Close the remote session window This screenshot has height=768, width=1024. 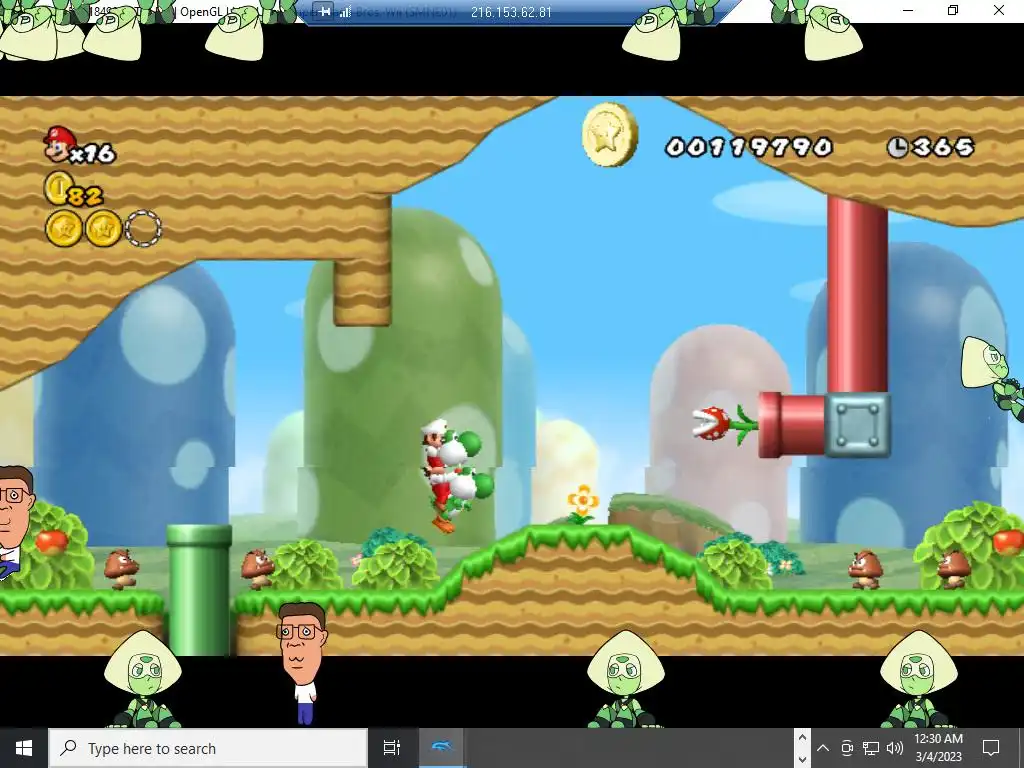999,10
